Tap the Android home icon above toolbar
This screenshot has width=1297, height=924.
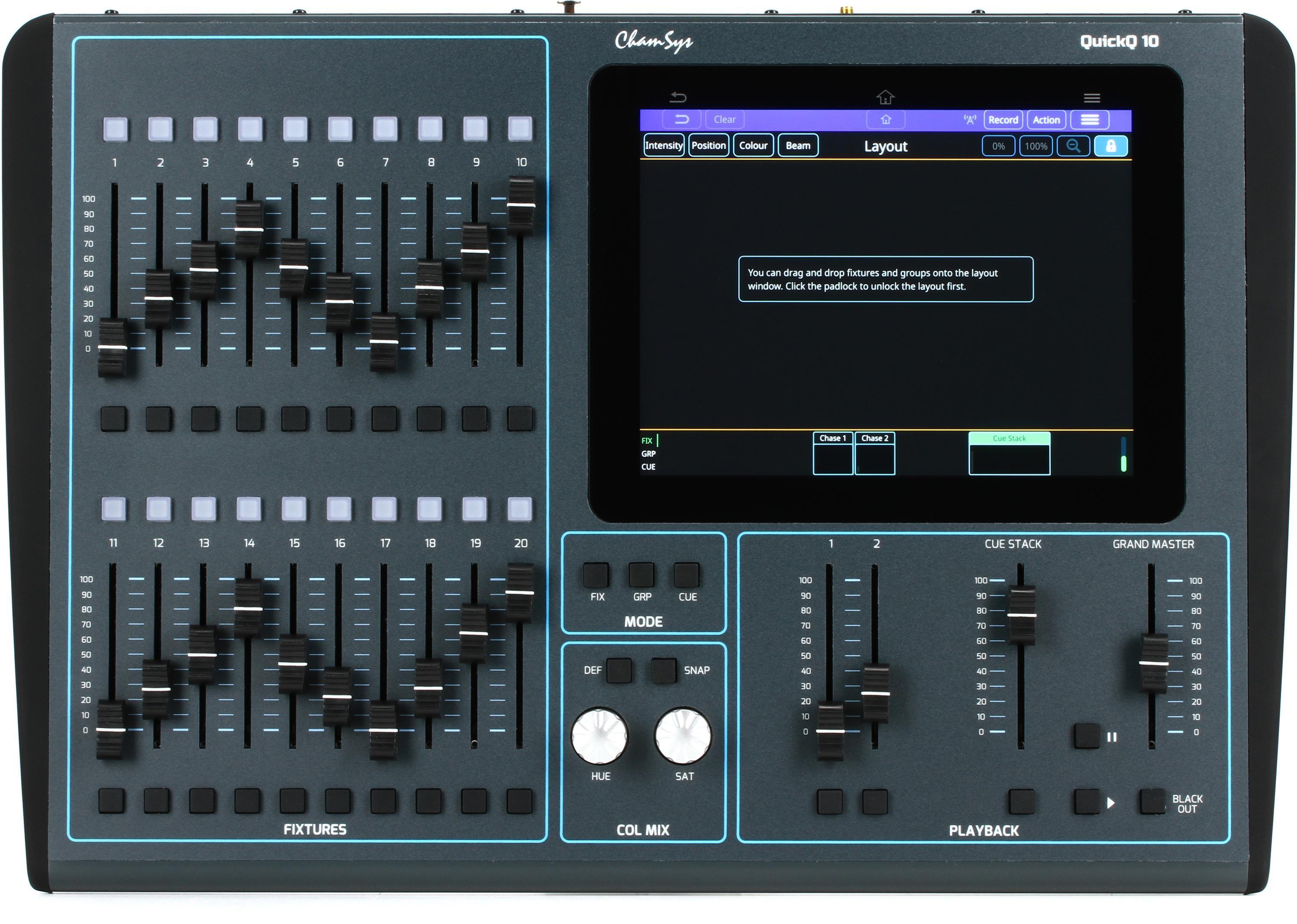[885, 97]
